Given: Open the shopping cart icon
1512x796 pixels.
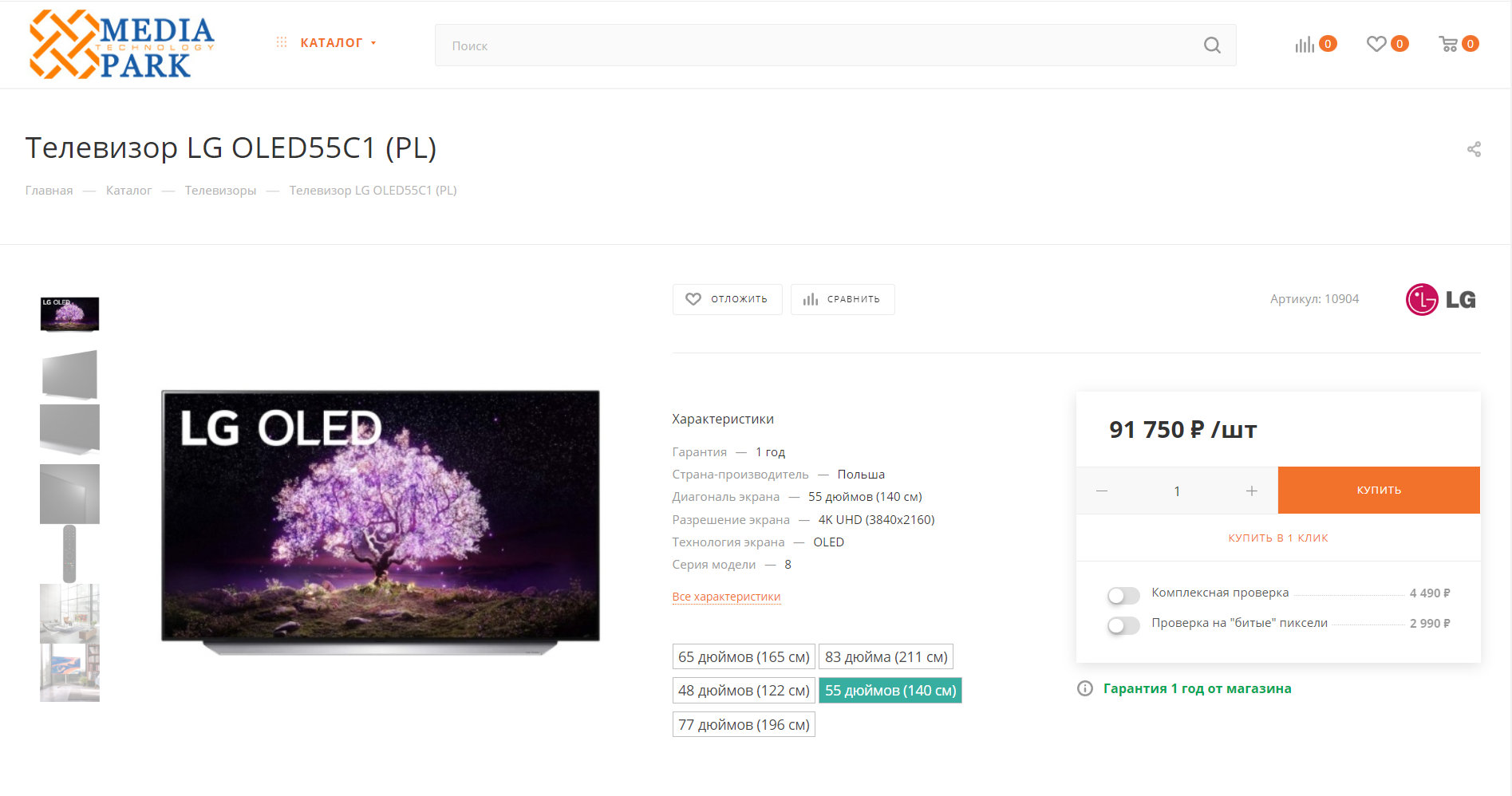Looking at the screenshot, I should click(x=1448, y=44).
